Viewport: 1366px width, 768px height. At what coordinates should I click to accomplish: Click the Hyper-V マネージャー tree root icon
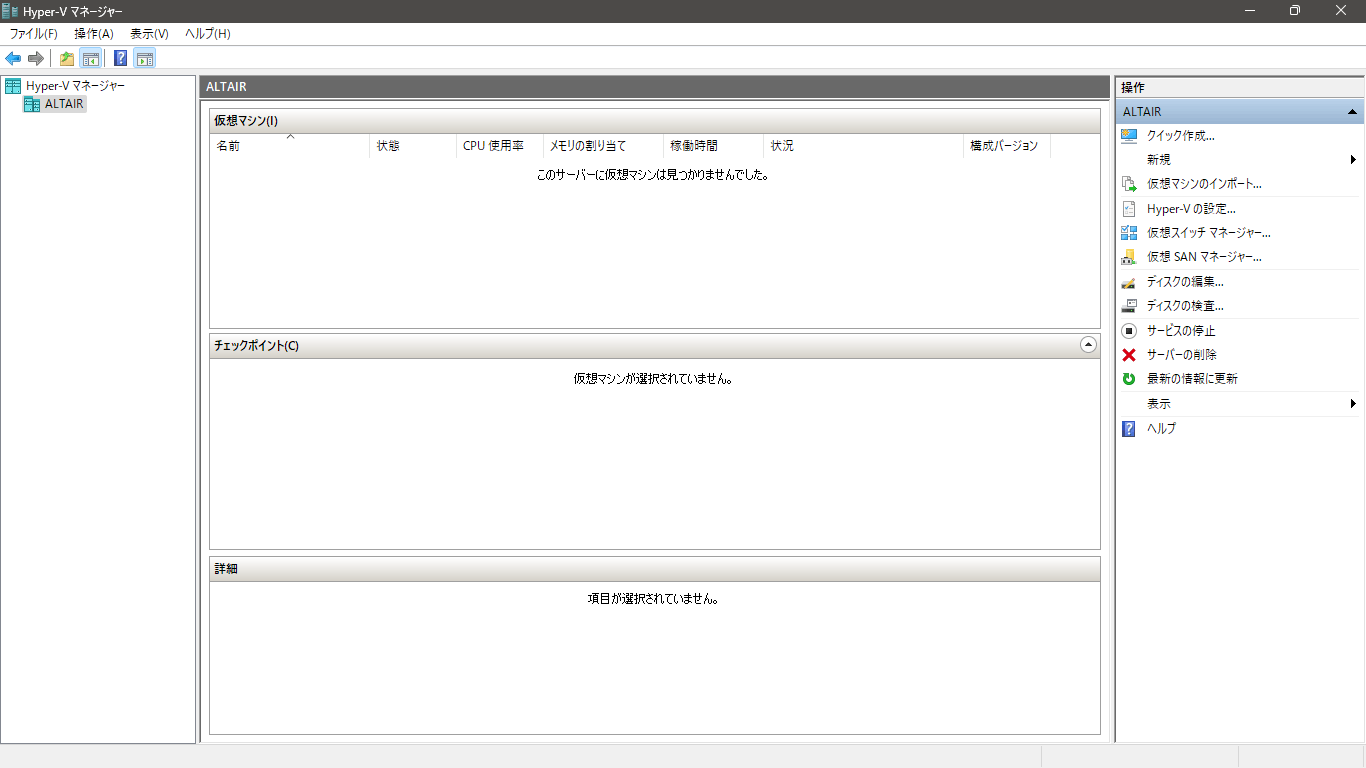click(13, 86)
